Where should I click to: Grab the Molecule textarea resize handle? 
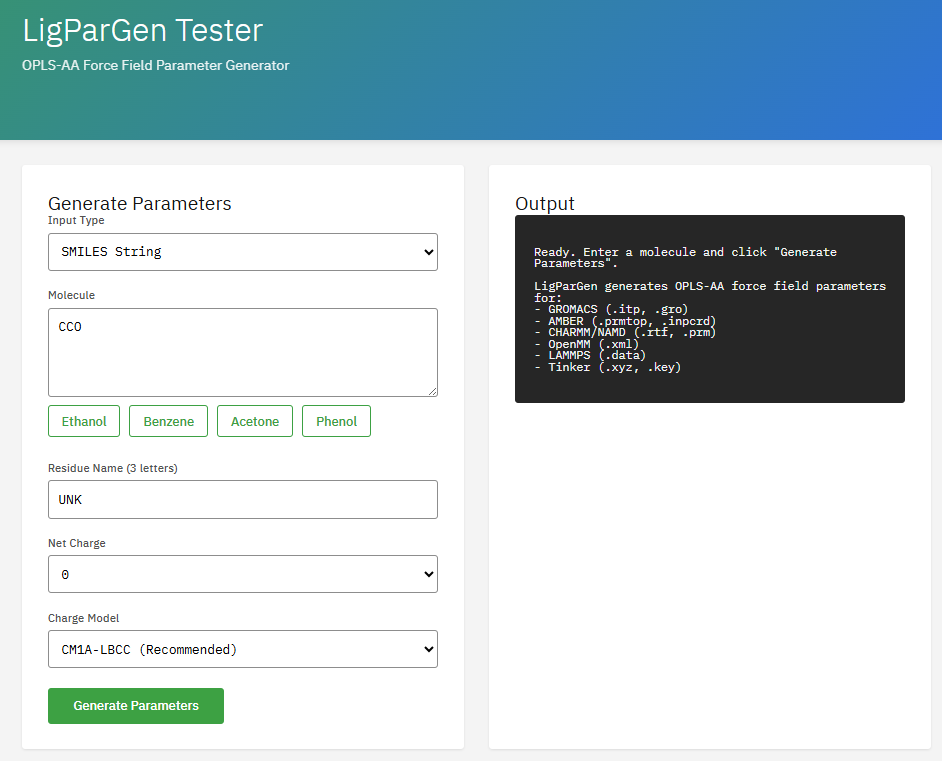pos(432,391)
